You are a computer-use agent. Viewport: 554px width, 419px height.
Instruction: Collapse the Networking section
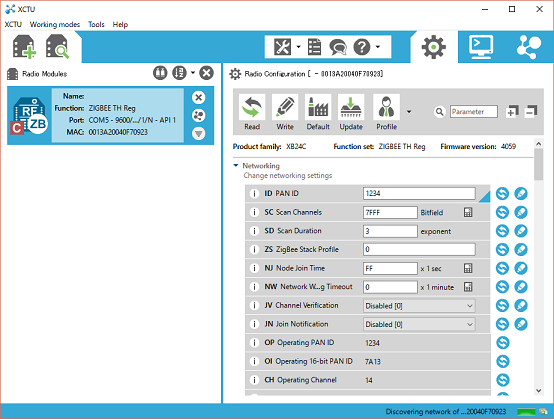pyautogui.click(x=236, y=165)
